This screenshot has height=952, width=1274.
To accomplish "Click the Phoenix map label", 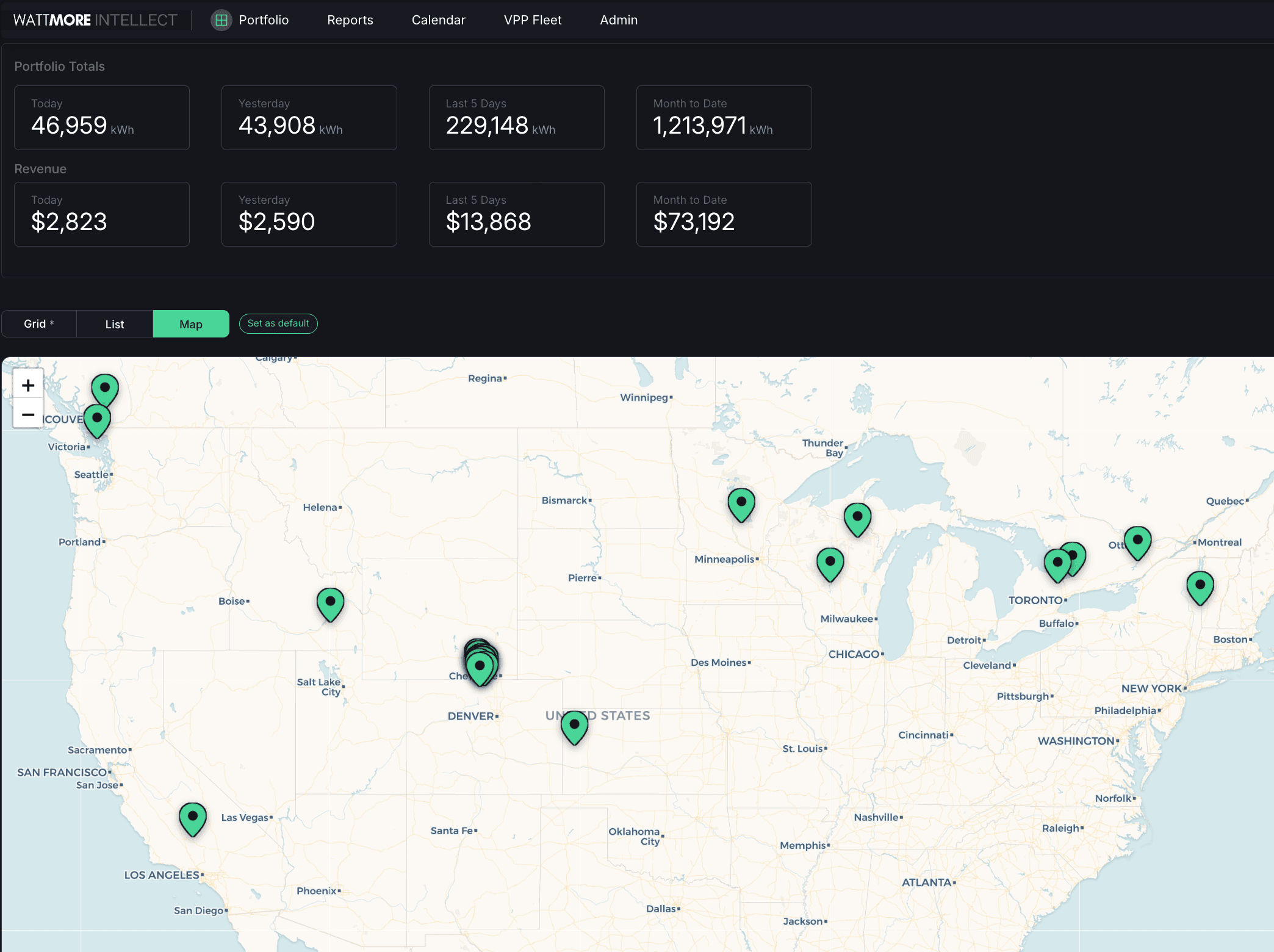I will (317, 891).
